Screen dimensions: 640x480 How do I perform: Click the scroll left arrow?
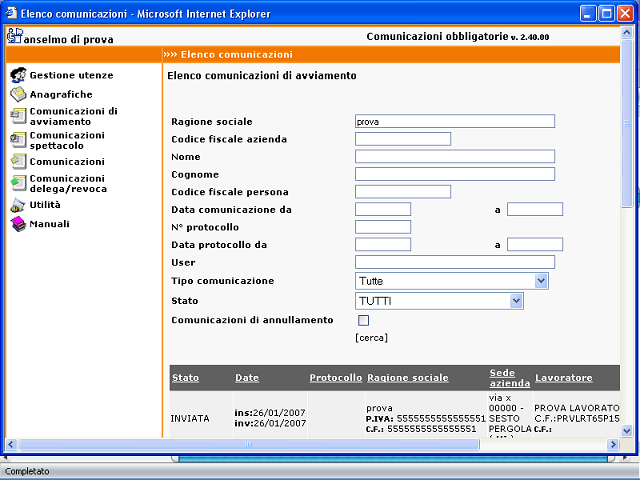(x=11, y=444)
